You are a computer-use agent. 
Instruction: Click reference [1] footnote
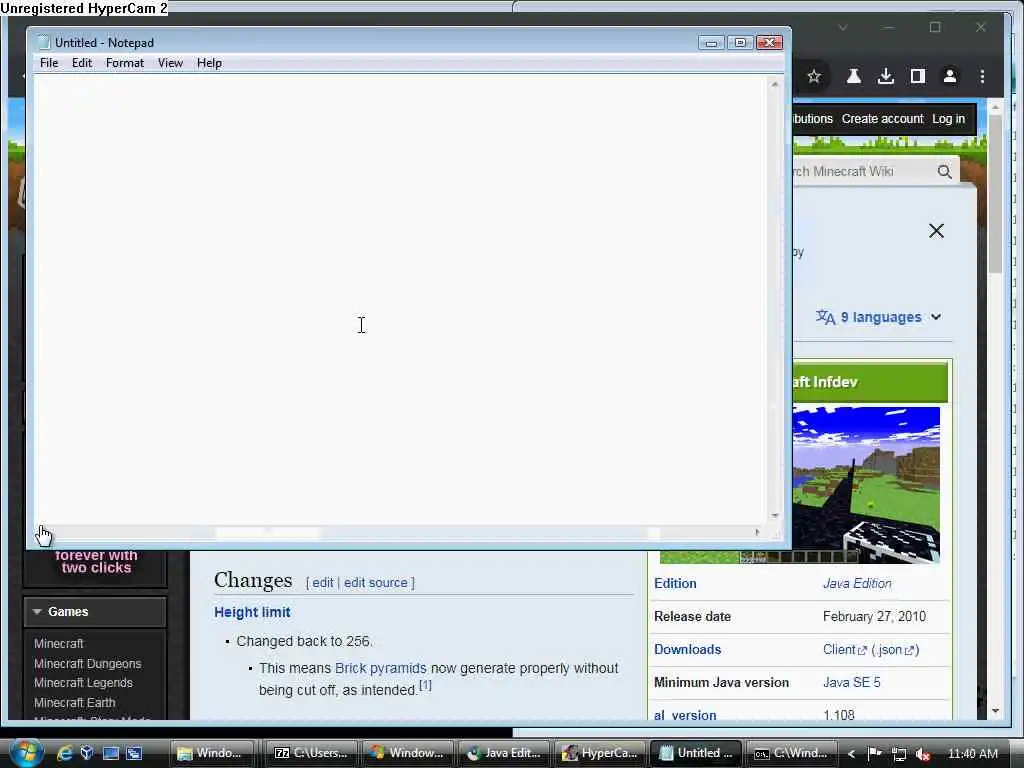(425, 685)
